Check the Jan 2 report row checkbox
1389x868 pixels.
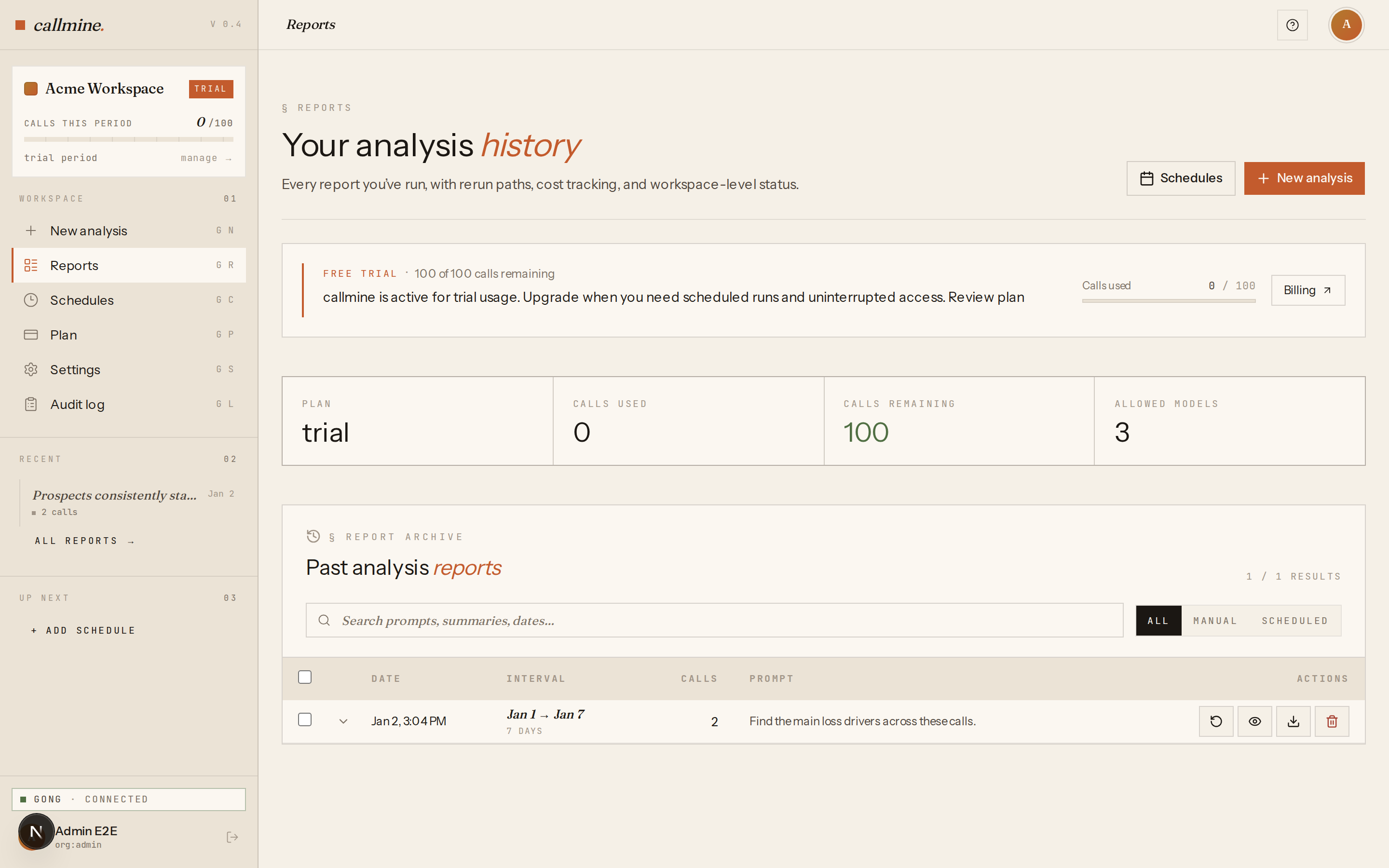(305, 719)
